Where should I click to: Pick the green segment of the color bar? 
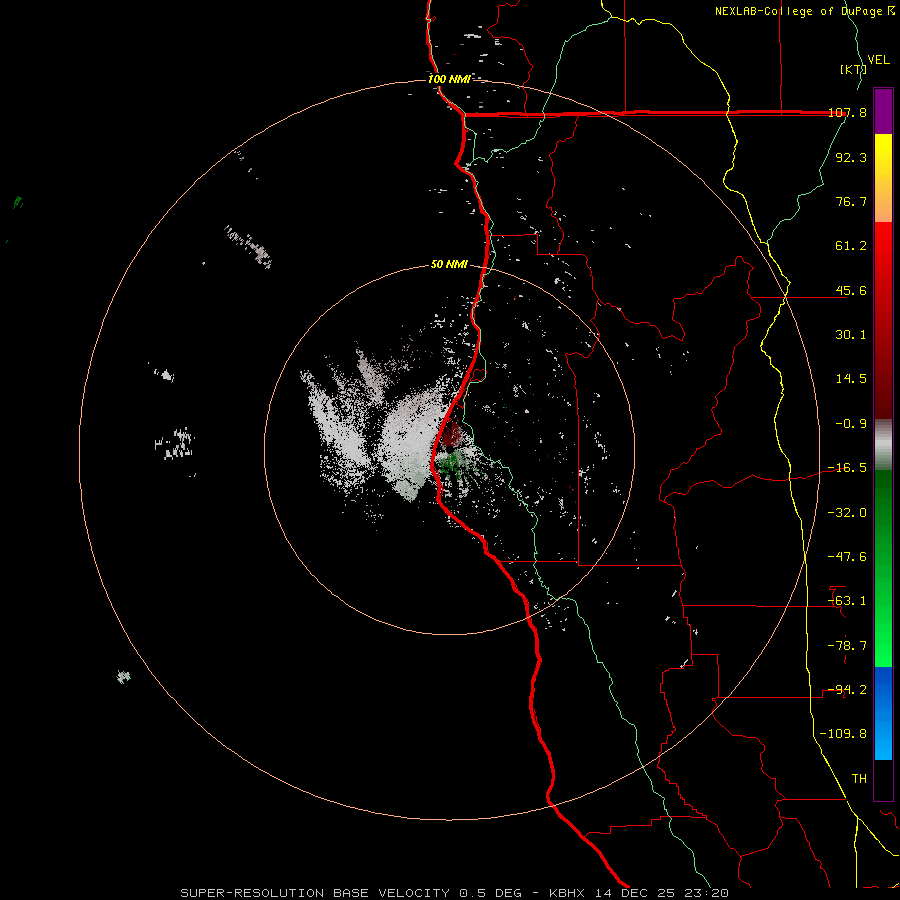pos(883,568)
